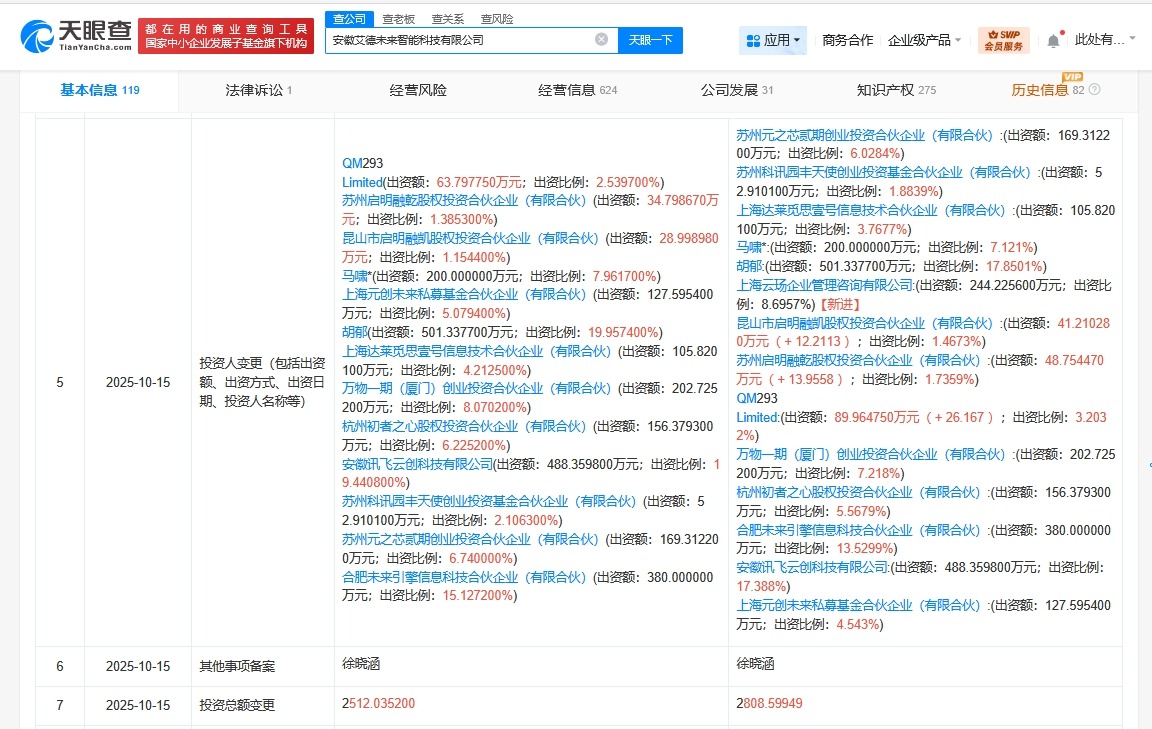Click the Tianyancha logo icon
1152x729 pixels.
click(37, 35)
